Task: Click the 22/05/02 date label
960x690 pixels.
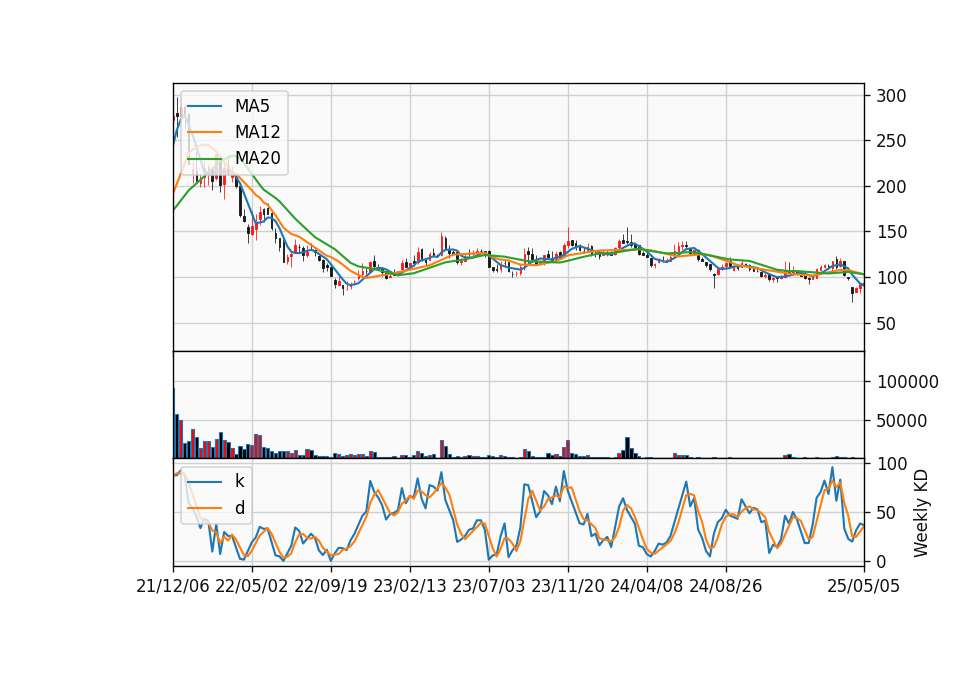Action: [252, 587]
